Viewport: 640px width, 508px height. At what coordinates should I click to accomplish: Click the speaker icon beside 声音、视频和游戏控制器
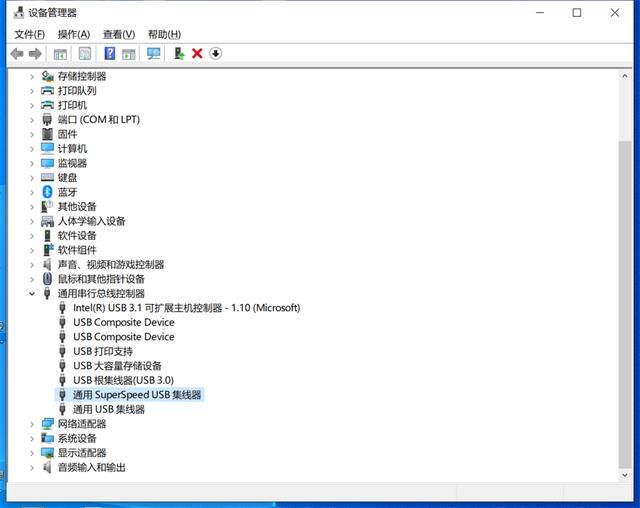47,264
